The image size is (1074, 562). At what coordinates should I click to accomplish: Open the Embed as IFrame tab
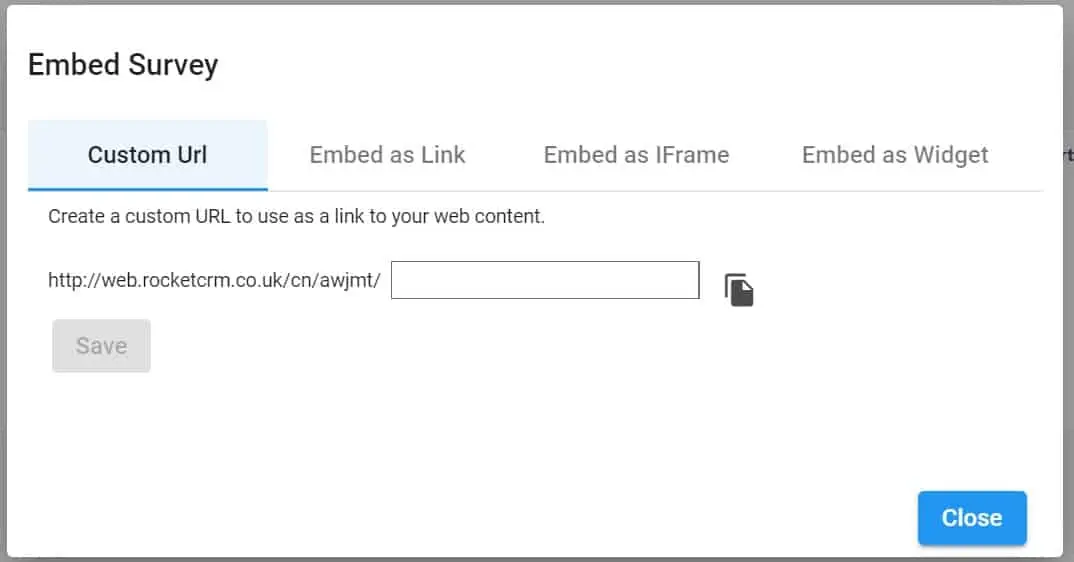pos(636,155)
